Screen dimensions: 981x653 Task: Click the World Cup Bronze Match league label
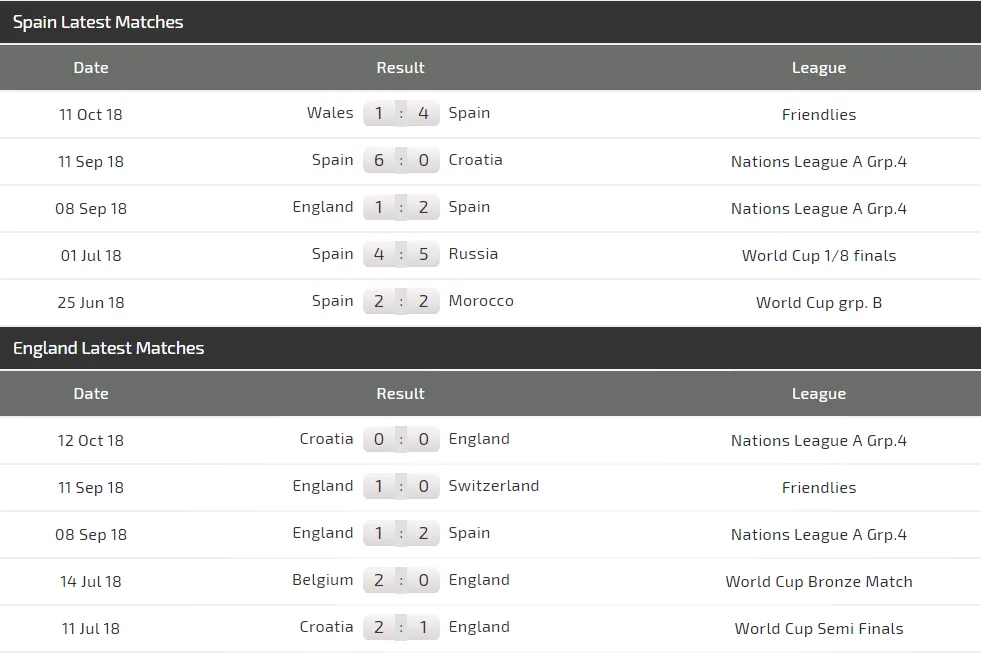point(819,582)
